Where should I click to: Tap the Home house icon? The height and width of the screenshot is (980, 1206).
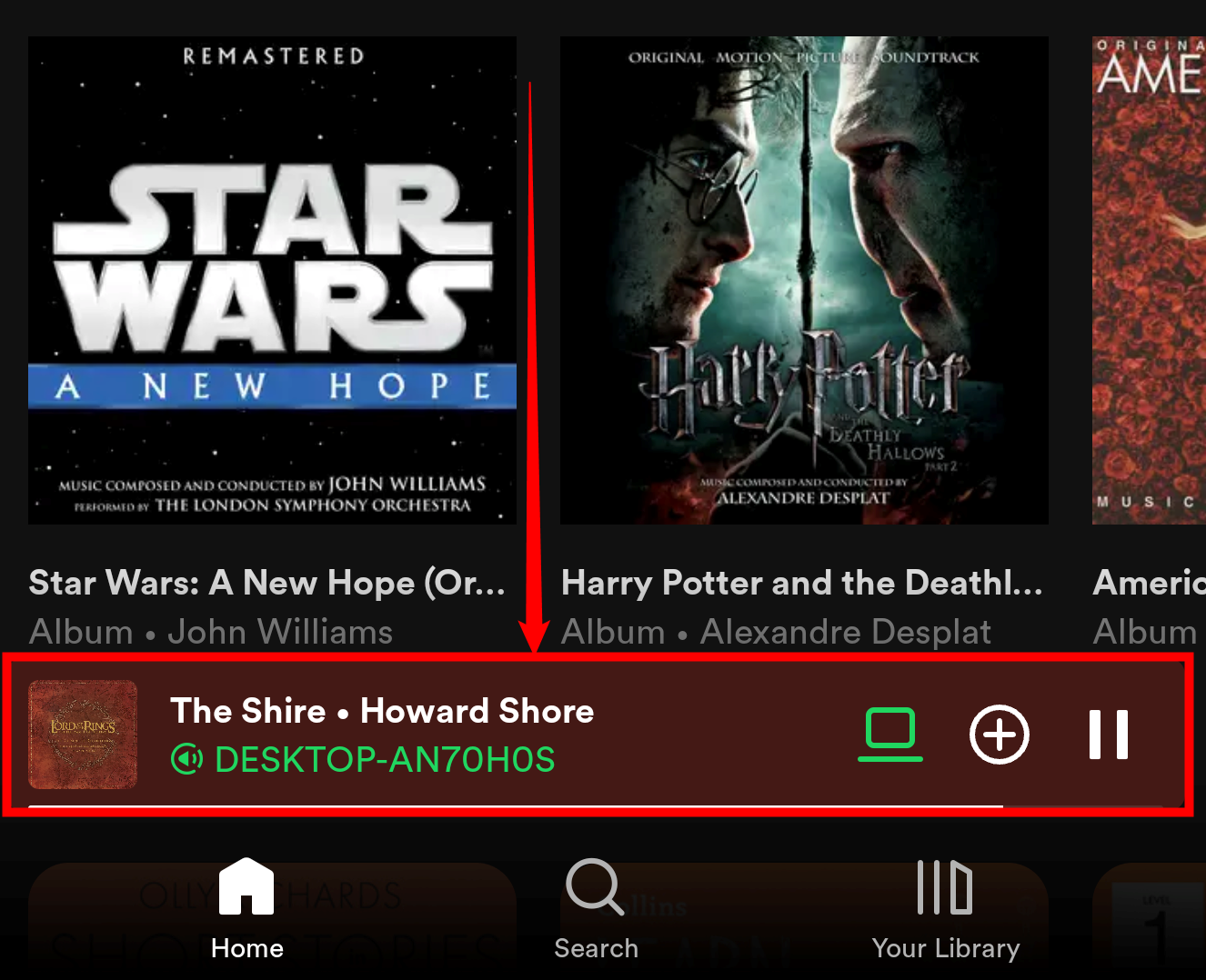[246, 886]
